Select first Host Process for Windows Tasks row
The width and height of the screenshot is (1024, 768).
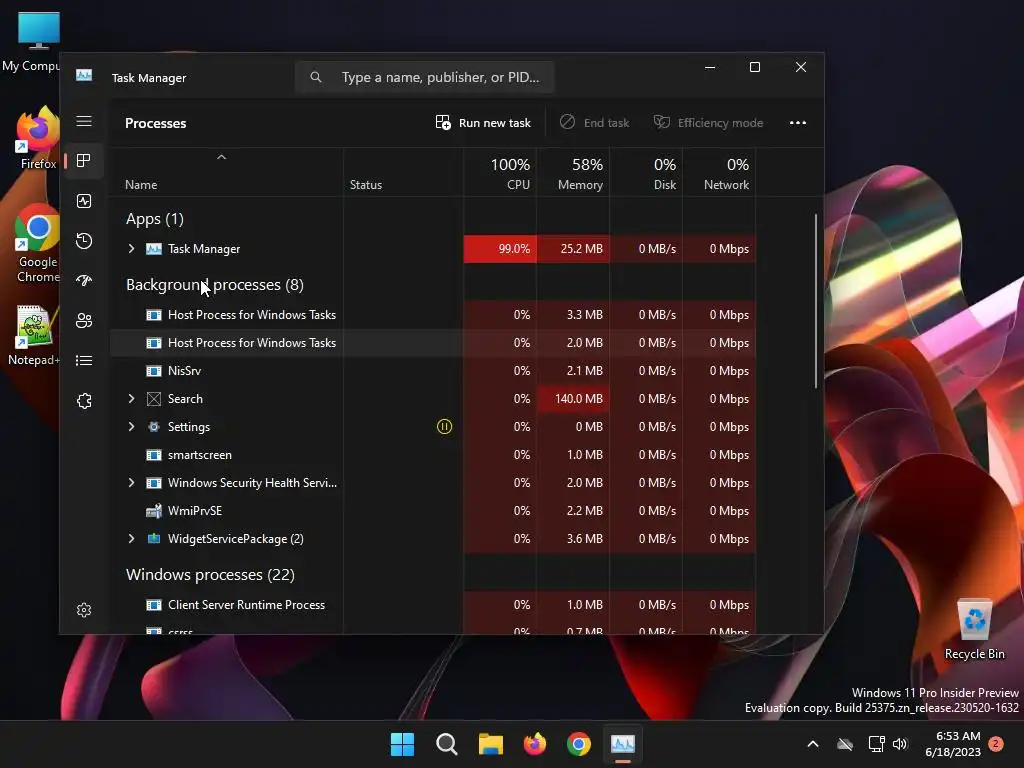coord(432,315)
